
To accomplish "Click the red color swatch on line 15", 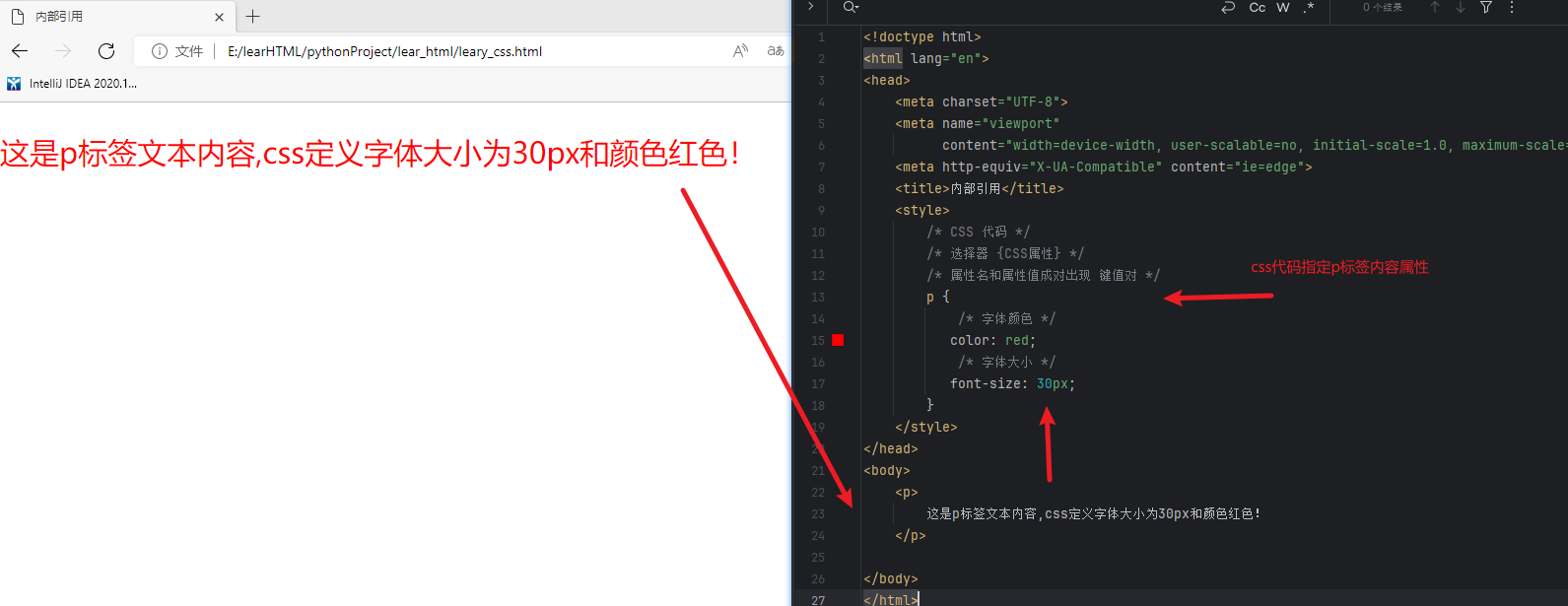I will pos(838,340).
